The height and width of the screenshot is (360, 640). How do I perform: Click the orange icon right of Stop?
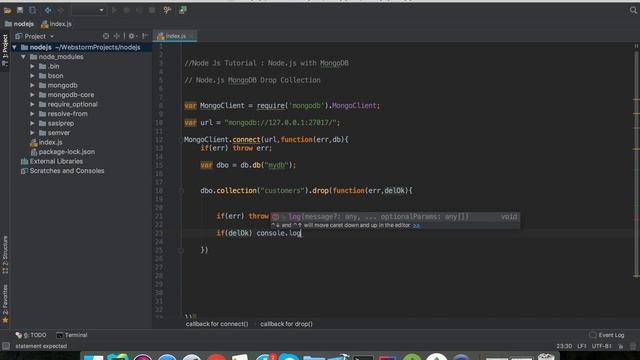click(x=167, y=10)
